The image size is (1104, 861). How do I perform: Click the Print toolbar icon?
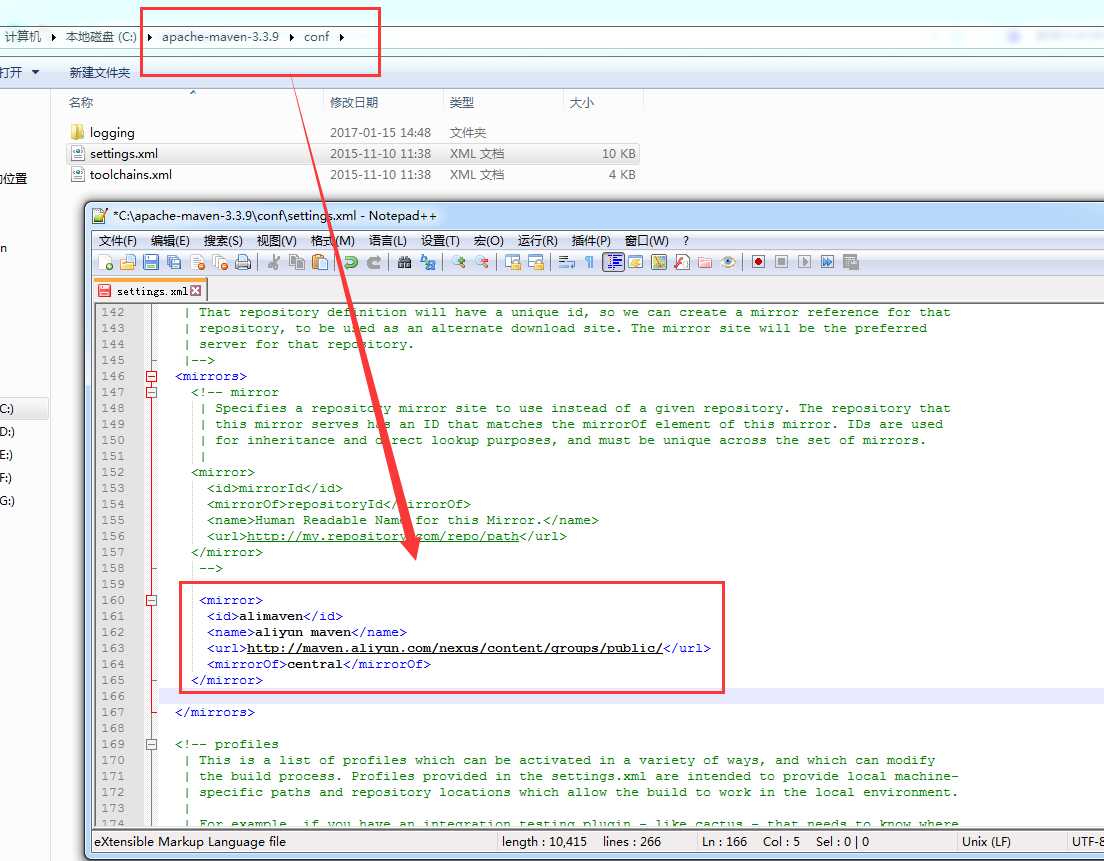(243, 263)
